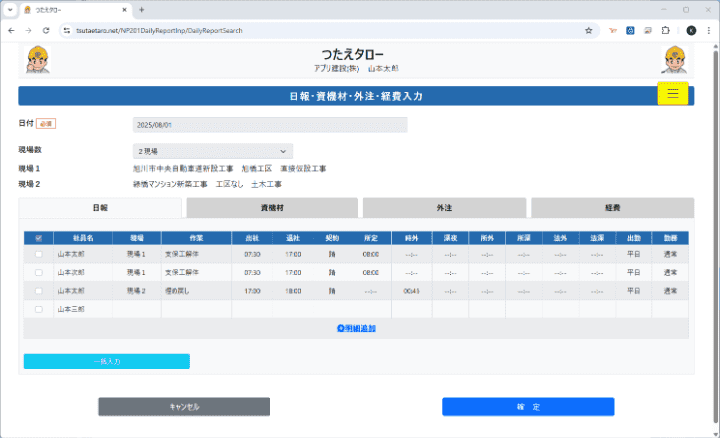Click the worker mascot icon at top right
The image size is (720, 438).
click(675, 60)
